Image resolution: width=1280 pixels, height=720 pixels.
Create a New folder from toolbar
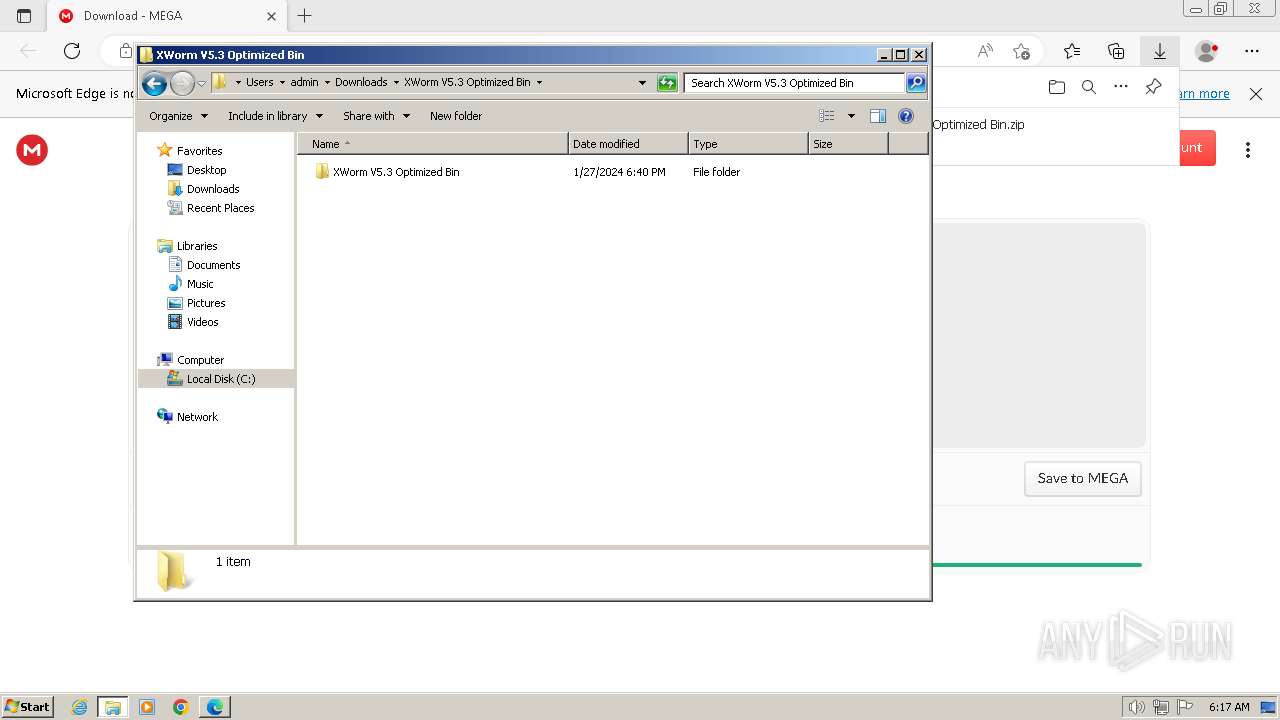456,116
